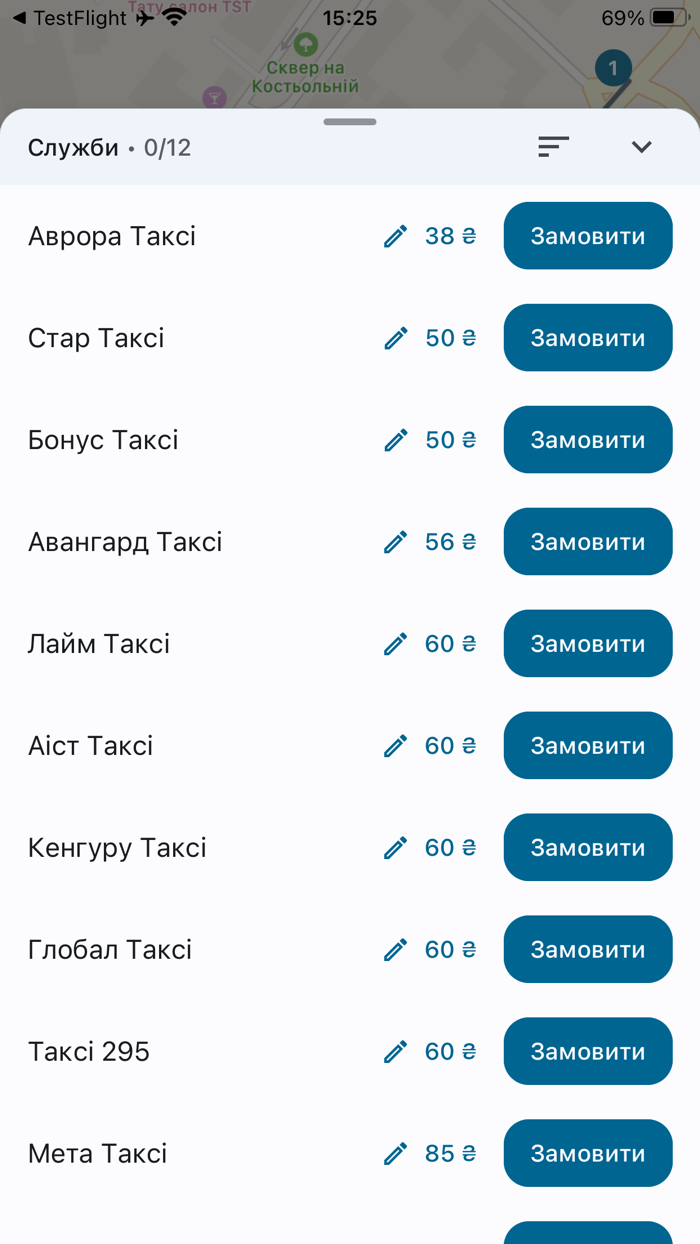Viewport: 700px width, 1244px height.
Task: Edit the 50 ₴ fare for Бонус Таксі
Action: pos(396,440)
